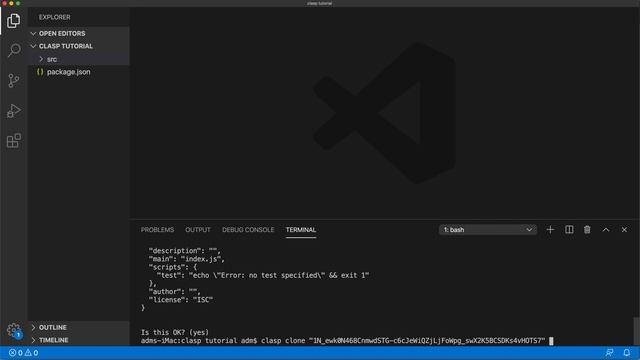Image resolution: width=640 pixels, height=360 pixels.
Task: Click the macOS green zoom window button
Action: [18, 3]
